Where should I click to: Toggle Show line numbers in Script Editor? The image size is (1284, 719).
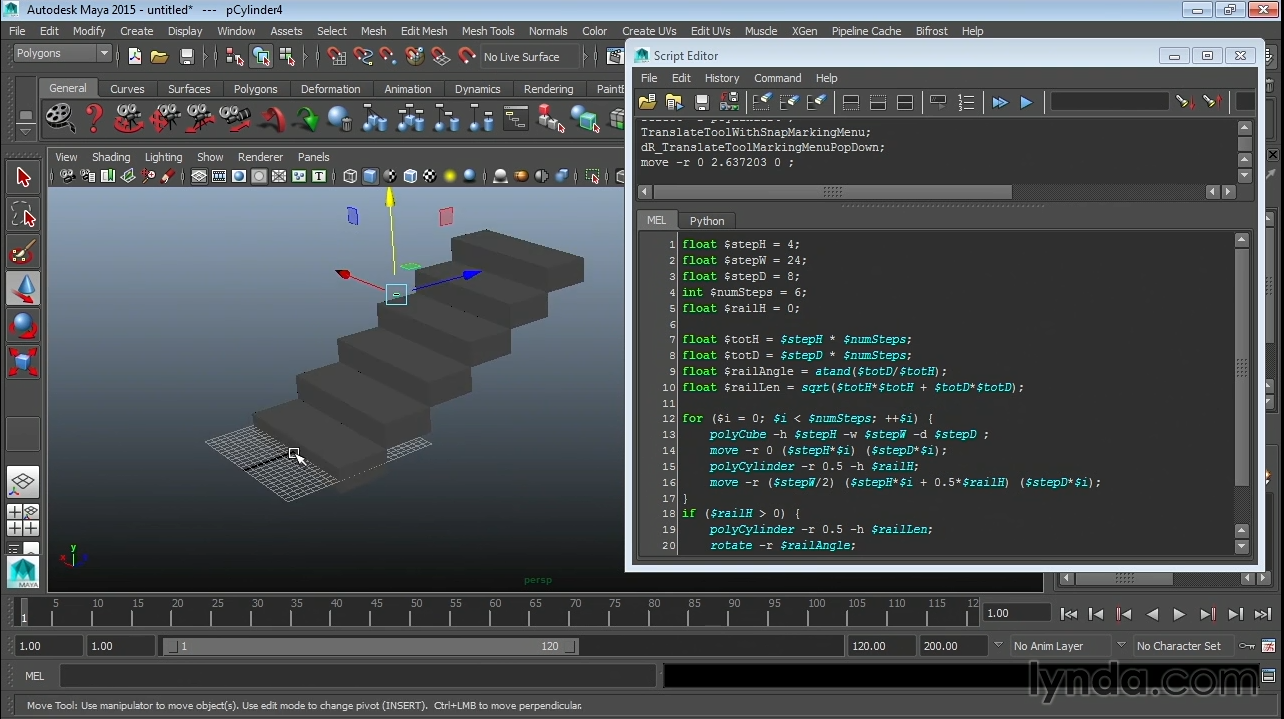click(966, 102)
